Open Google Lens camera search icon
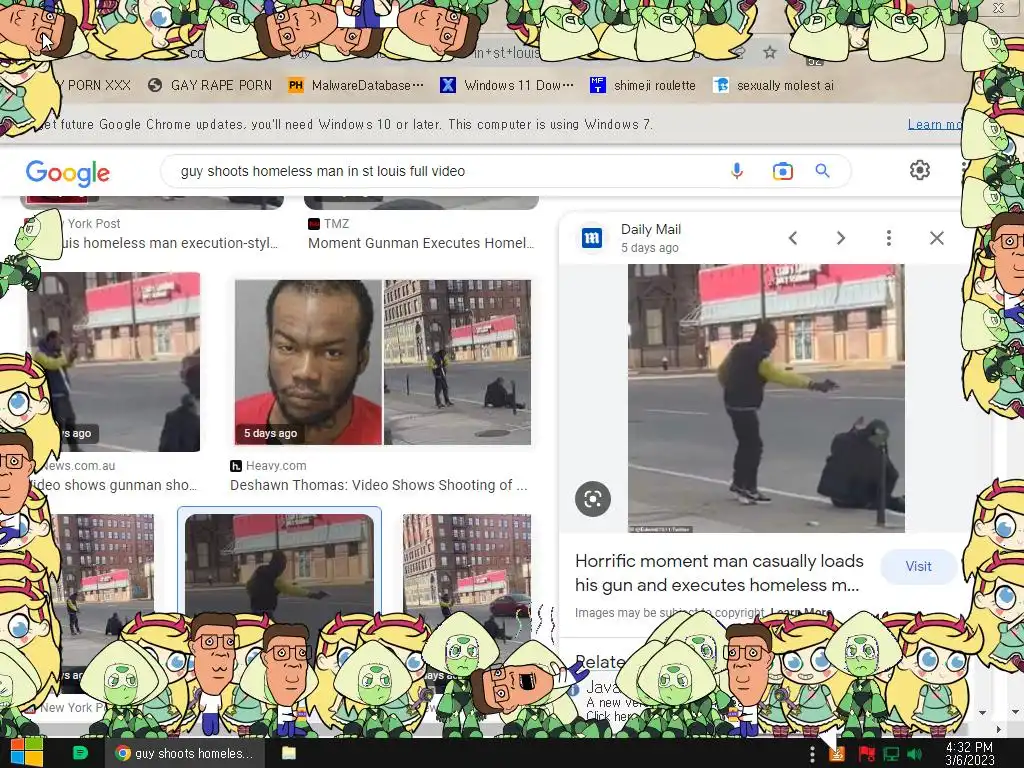 pyautogui.click(x=782, y=171)
